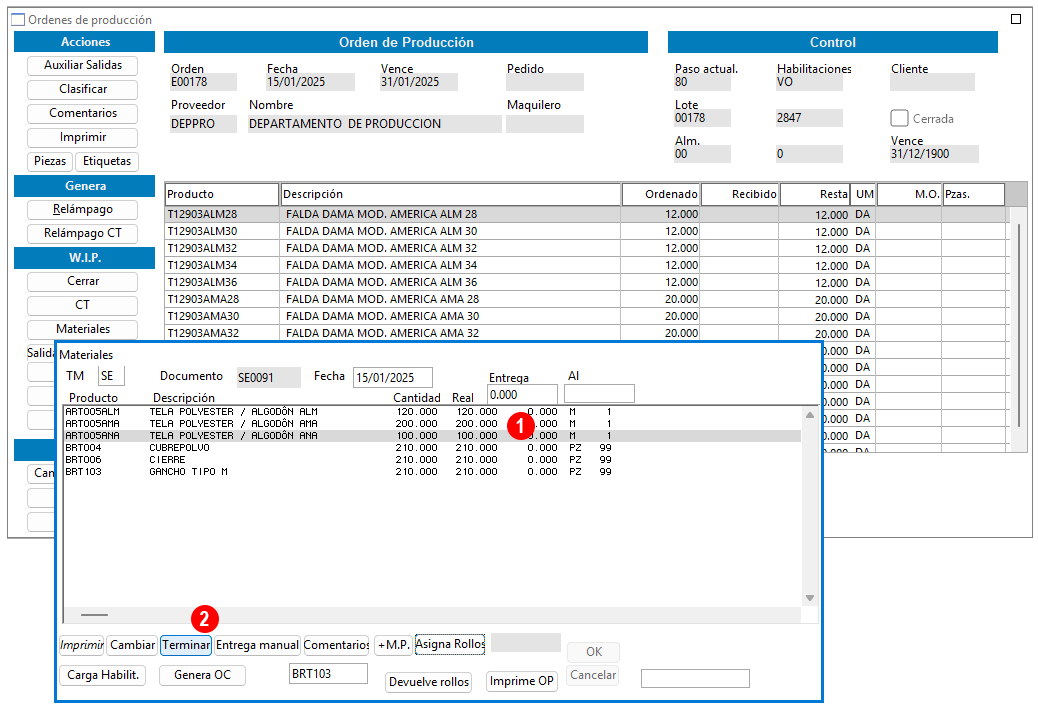The width and height of the screenshot is (1038, 711).
Task: Toggle the Cerrada checkbox
Action: 899,118
